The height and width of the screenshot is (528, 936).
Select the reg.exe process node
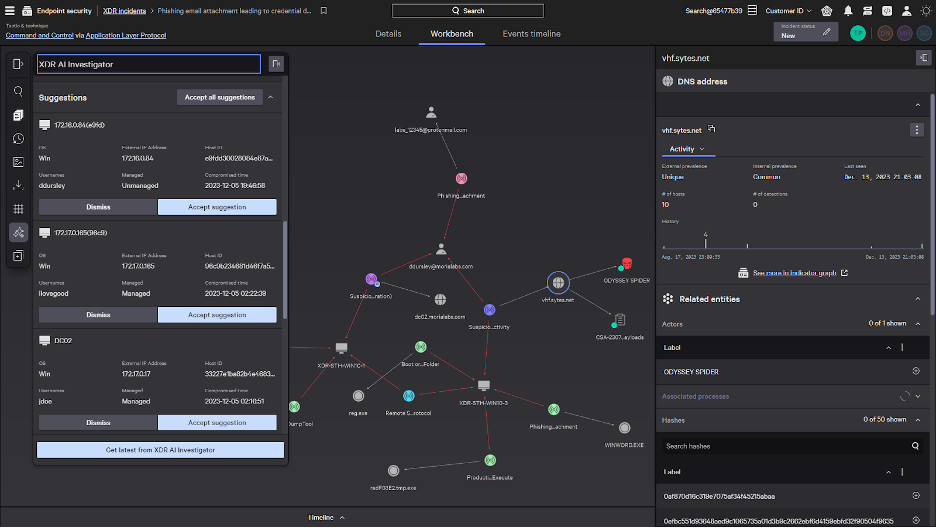(358, 396)
